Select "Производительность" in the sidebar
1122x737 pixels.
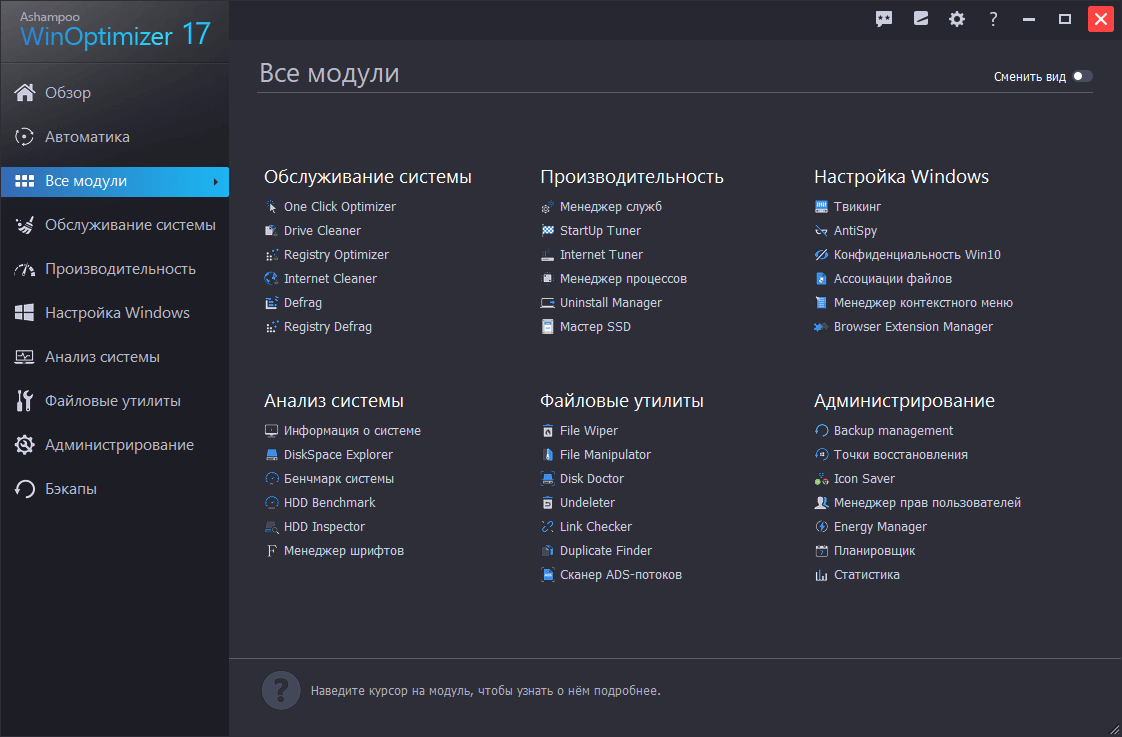[114, 269]
